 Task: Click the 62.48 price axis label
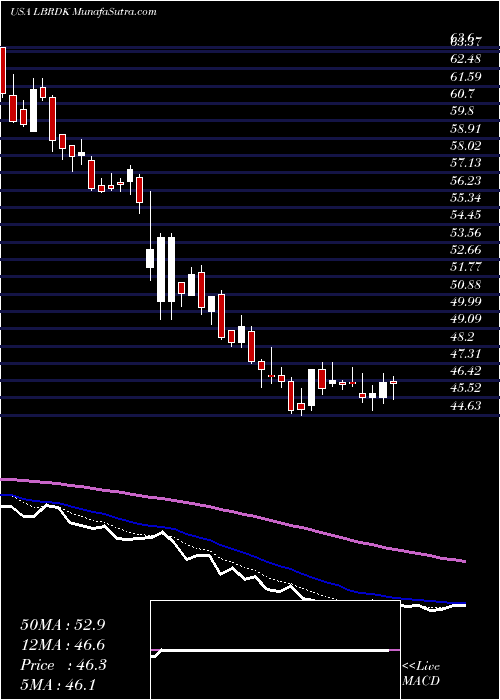click(x=465, y=59)
